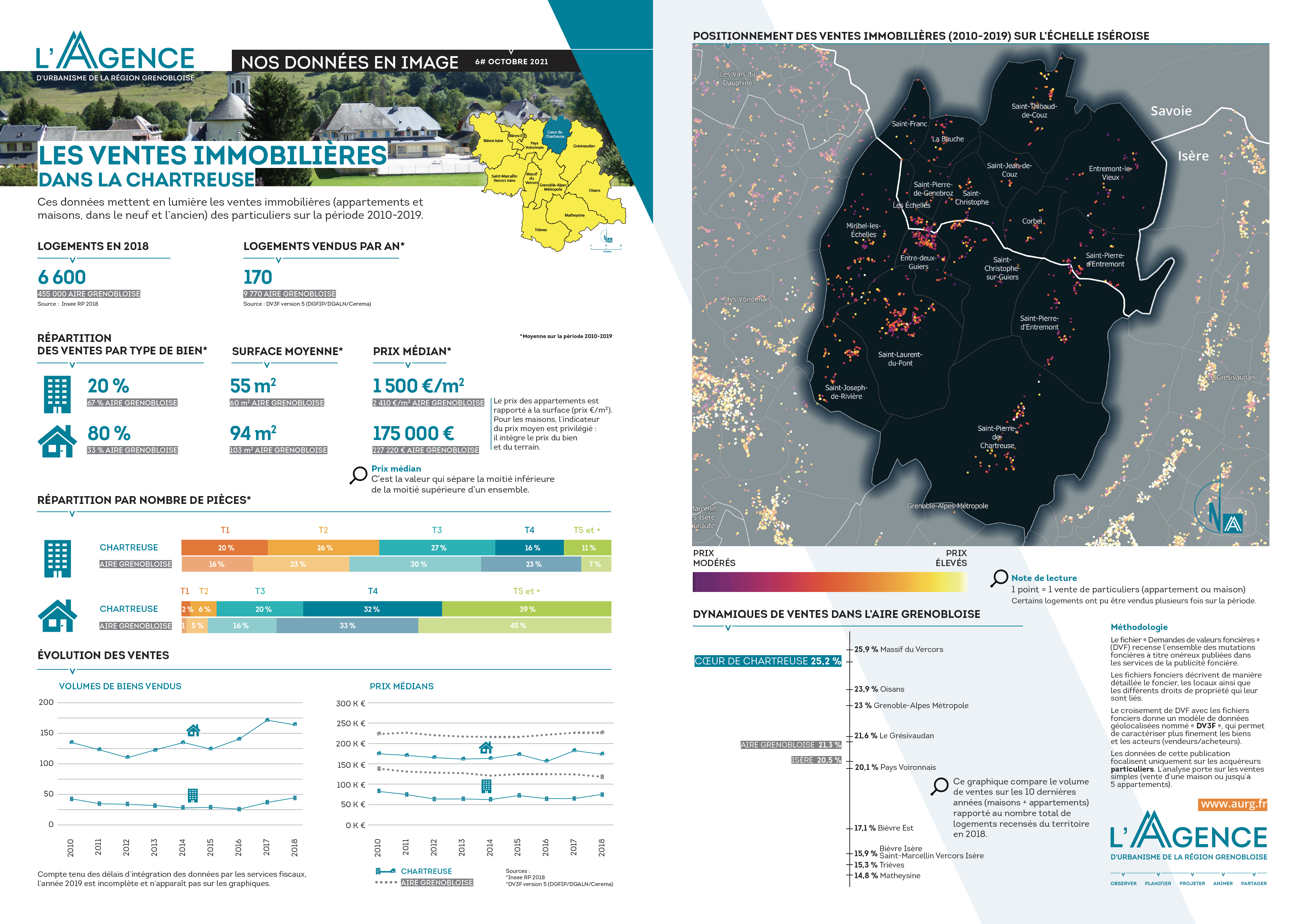Click the magnifier icon next to Prix médian
Image resolution: width=1306 pixels, height=924 pixels.
(x=358, y=475)
